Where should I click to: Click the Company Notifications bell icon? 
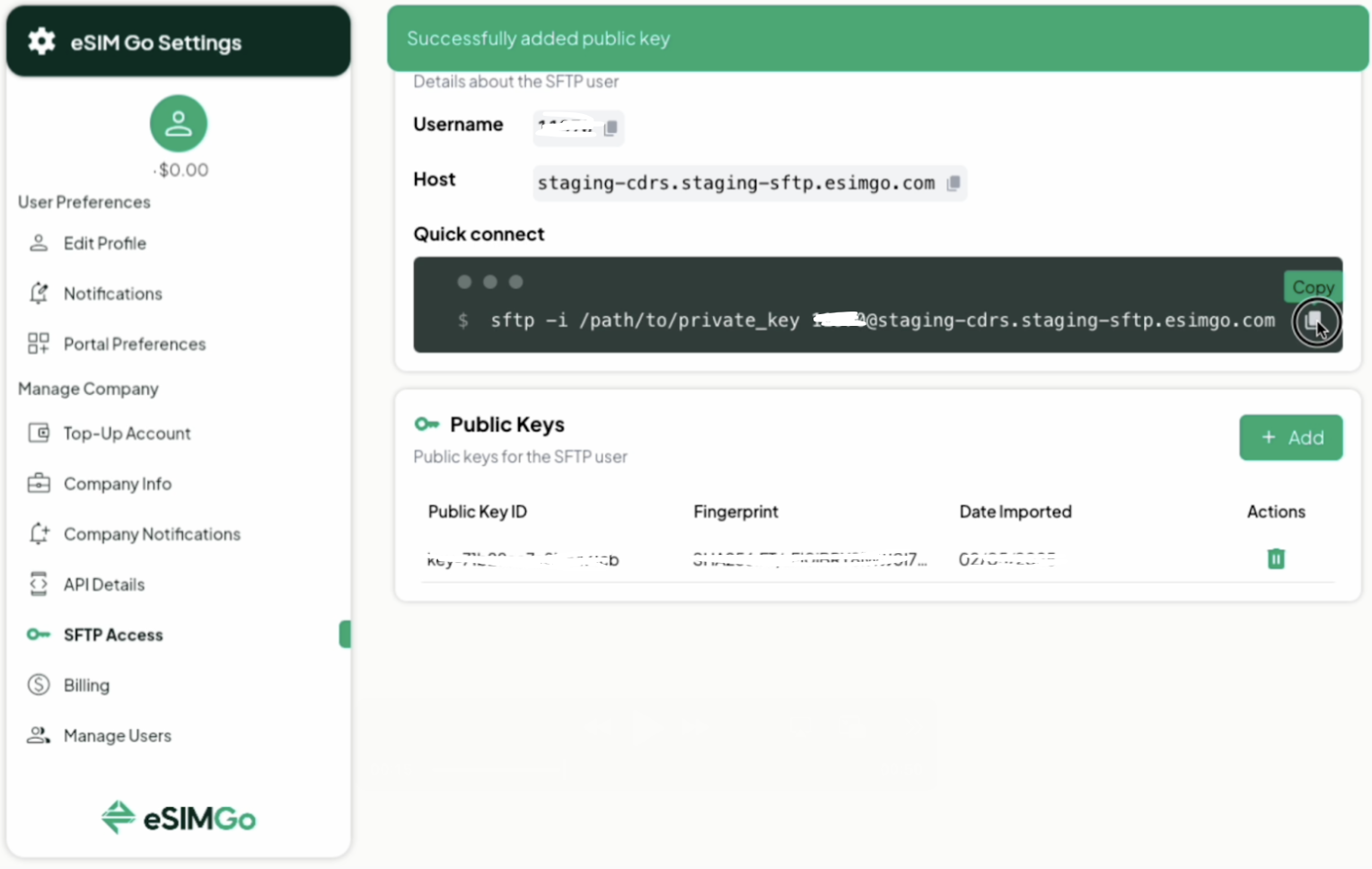[x=39, y=534]
